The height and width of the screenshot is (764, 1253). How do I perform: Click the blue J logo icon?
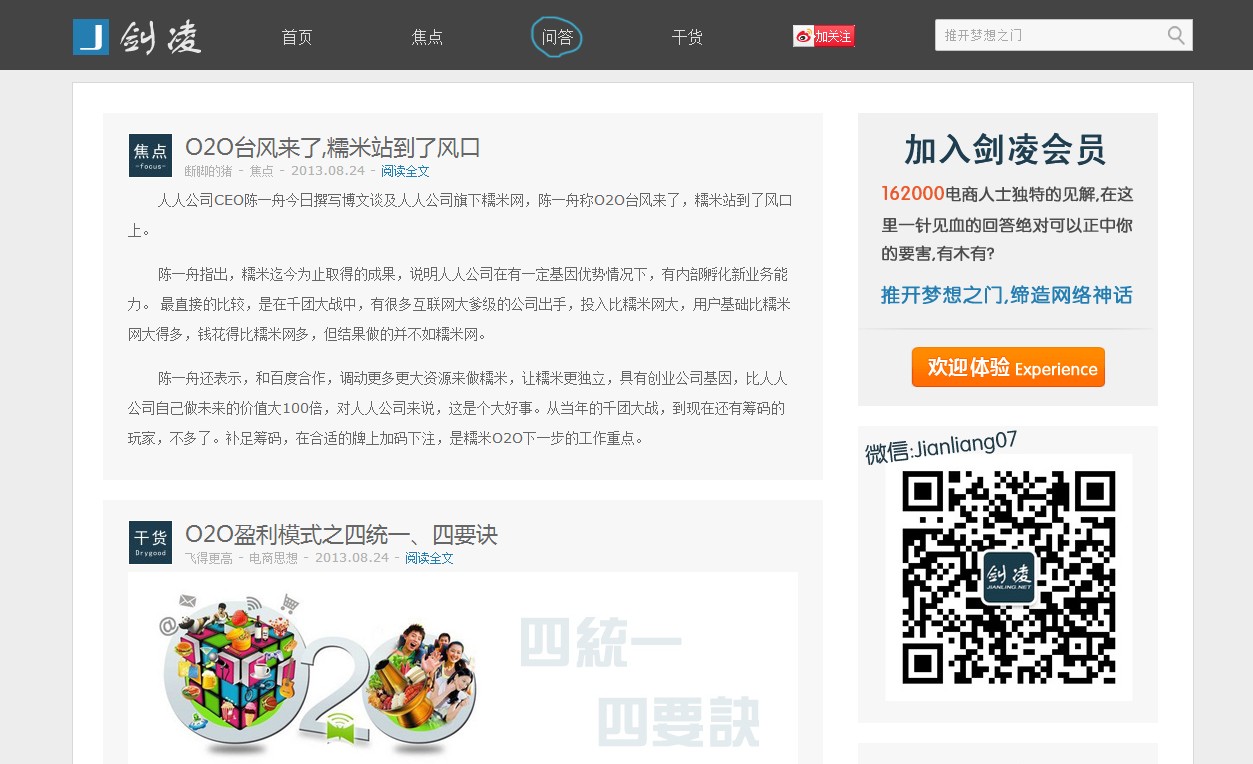point(91,37)
